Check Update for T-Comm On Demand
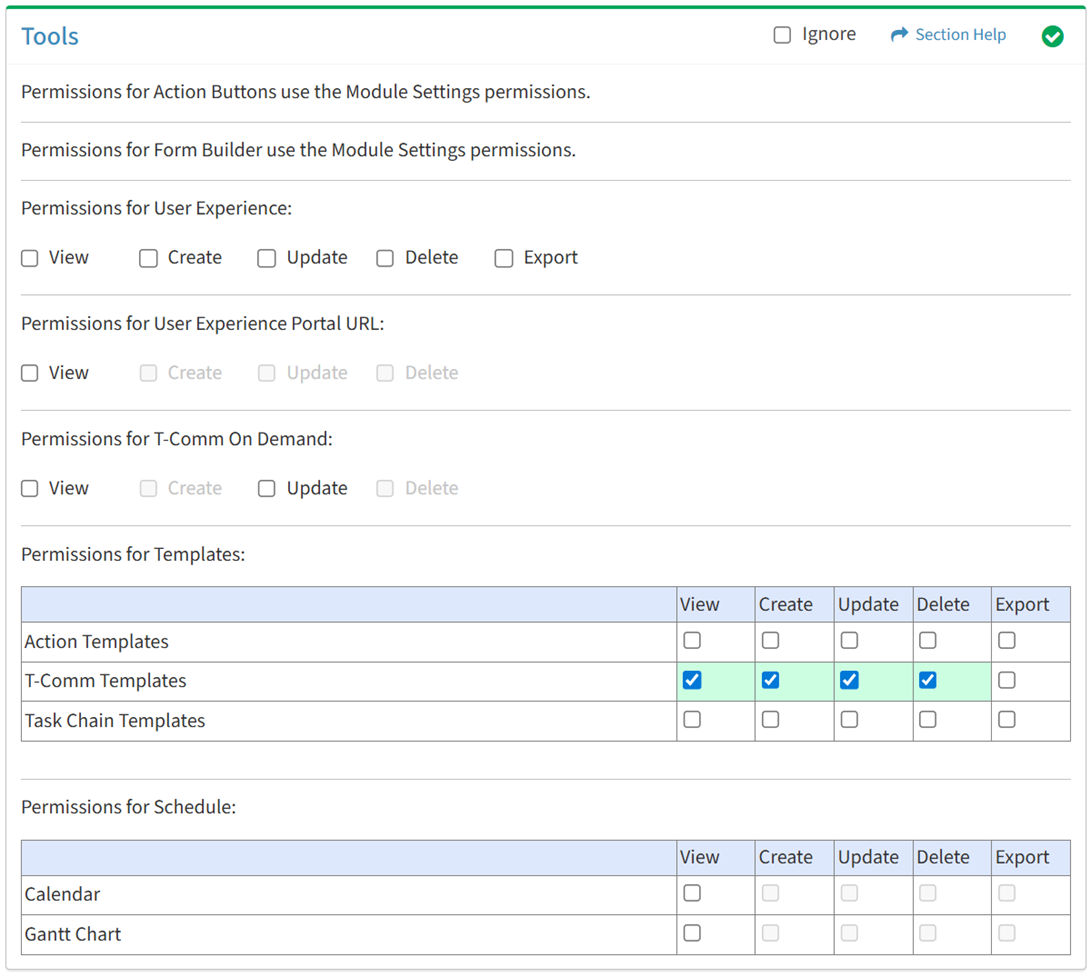 (266, 489)
